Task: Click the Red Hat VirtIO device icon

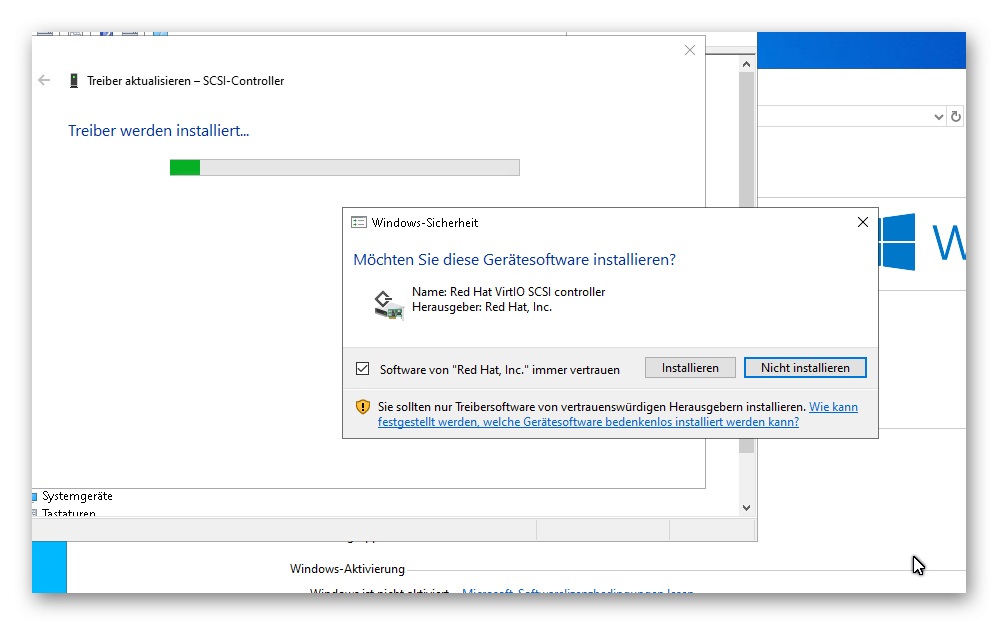Action: coord(388,304)
